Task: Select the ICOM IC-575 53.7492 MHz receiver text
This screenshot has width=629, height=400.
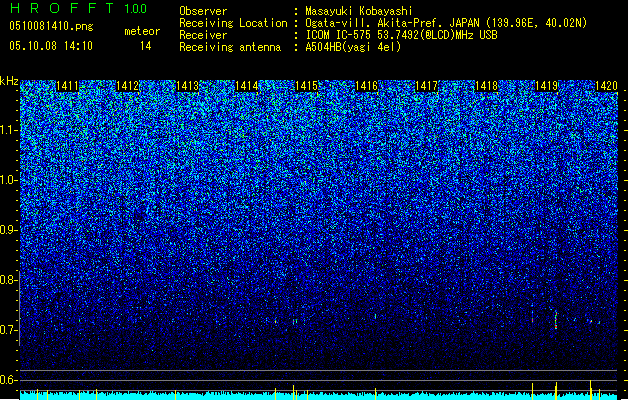Action: (x=402, y=35)
